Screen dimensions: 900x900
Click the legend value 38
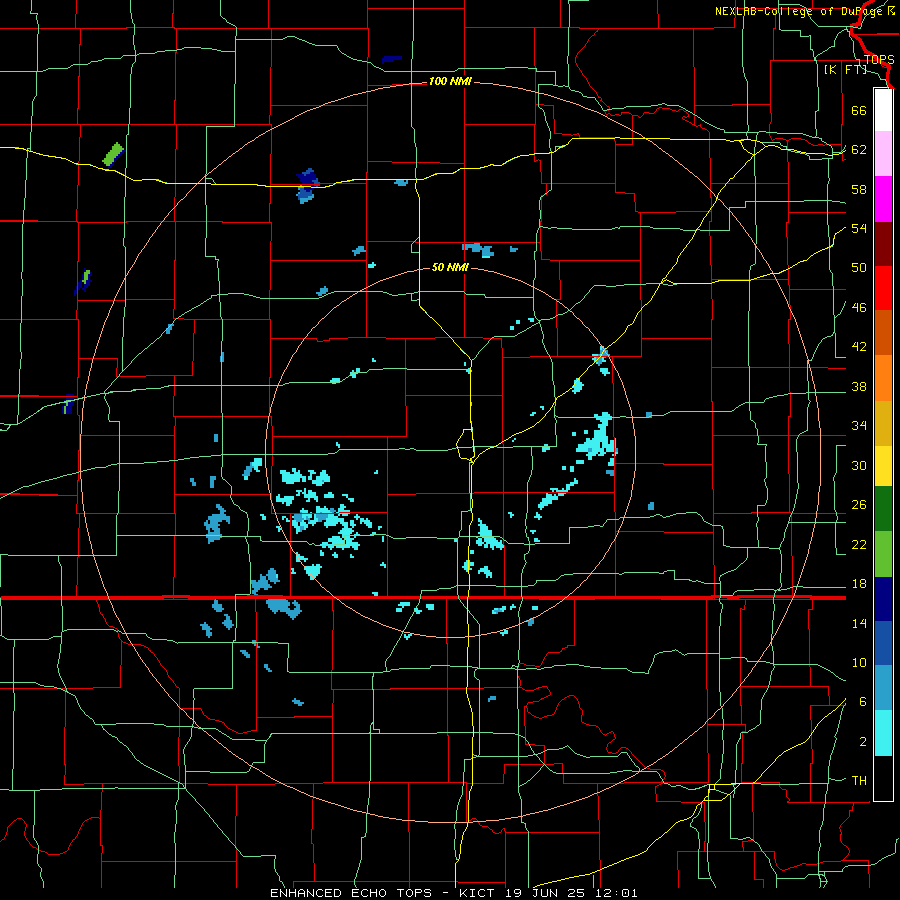point(859,386)
